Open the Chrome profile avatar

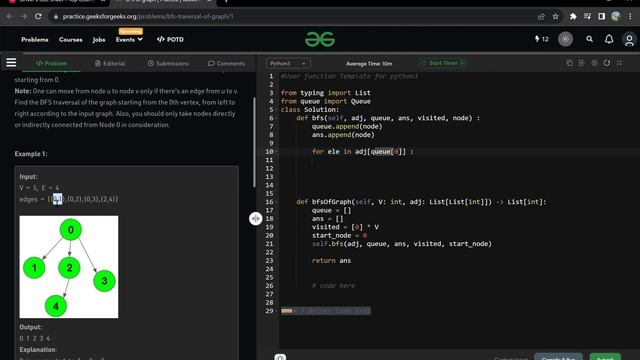pyautogui.click(x=616, y=16)
